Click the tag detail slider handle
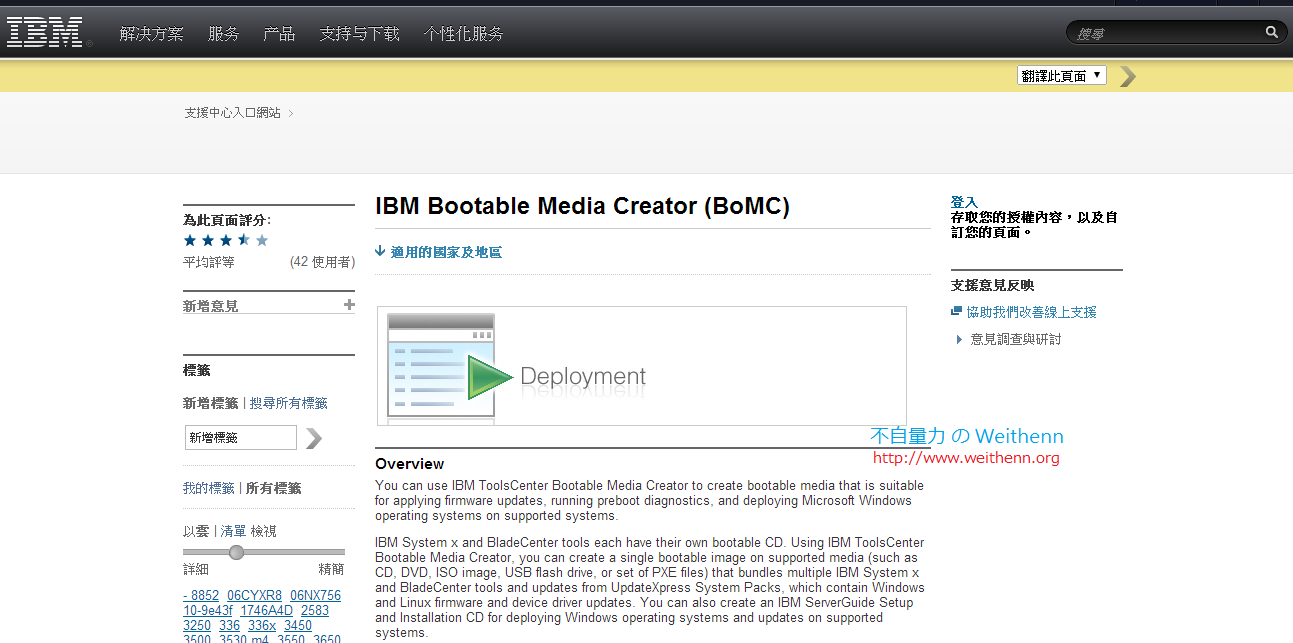Screen dimensions: 1293x643 point(236,552)
